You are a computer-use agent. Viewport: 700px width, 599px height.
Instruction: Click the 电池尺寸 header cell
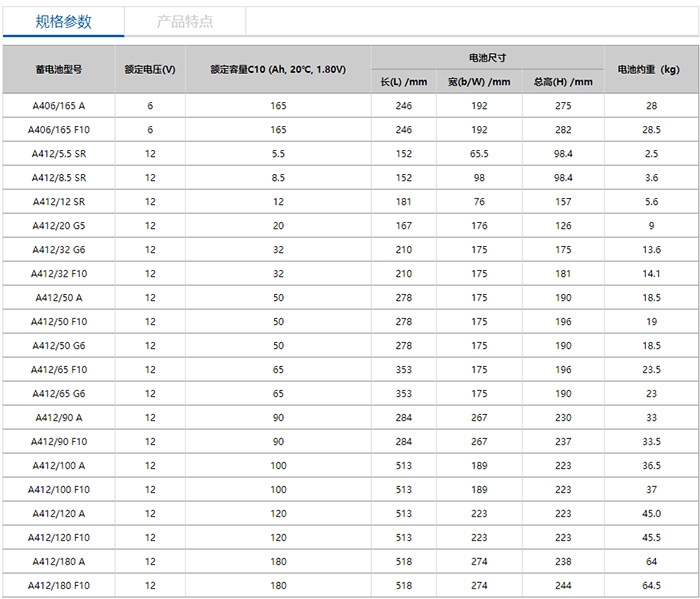(x=487, y=57)
